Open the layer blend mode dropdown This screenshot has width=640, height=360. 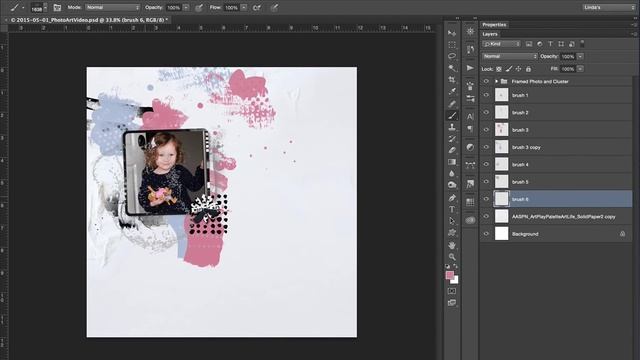click(x=510, y=56)
